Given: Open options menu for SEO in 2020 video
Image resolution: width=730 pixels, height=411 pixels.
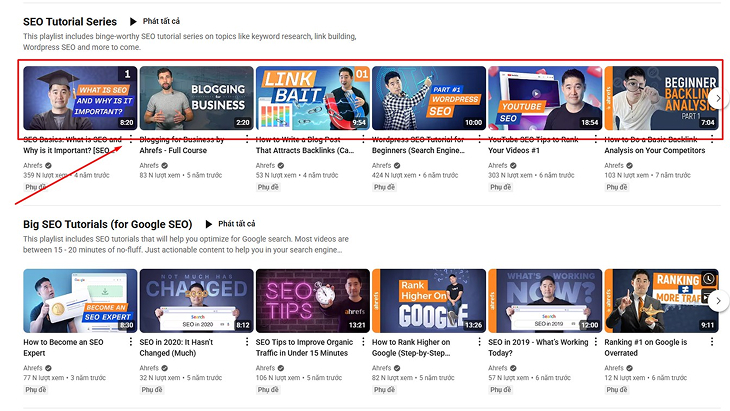Looking at the screenshot, I should coord(247,342).
